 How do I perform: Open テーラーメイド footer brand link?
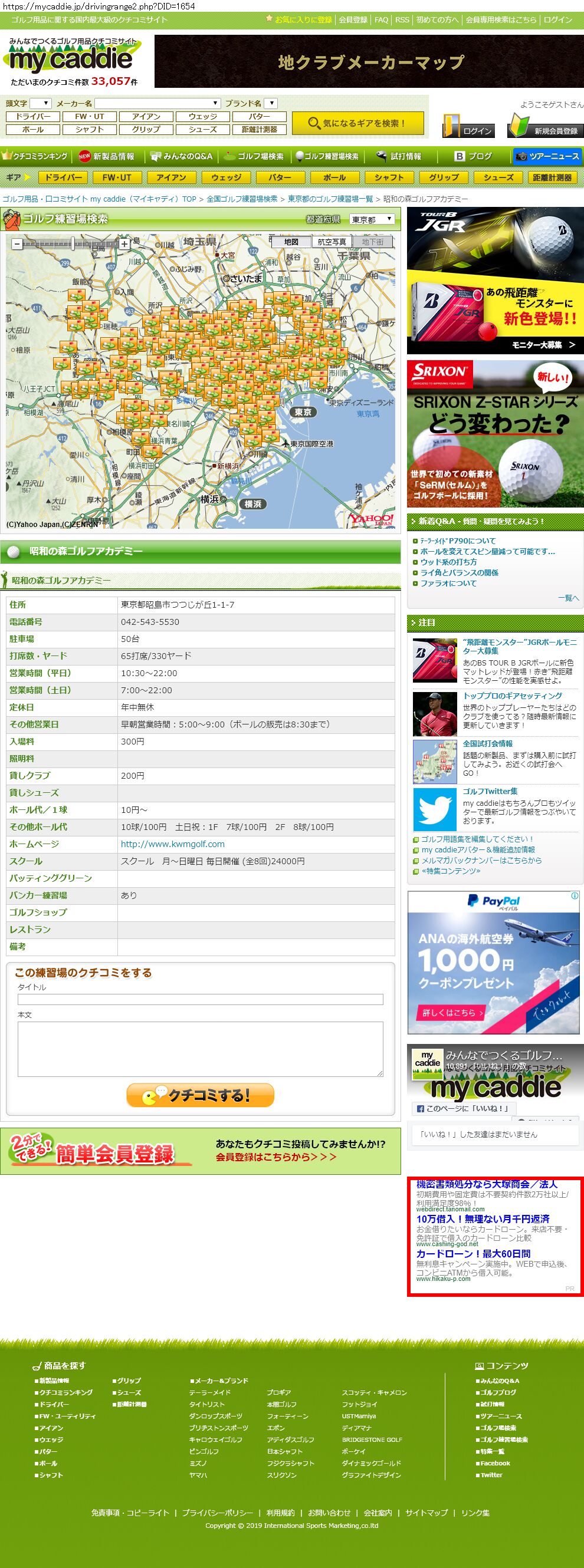tap(209, 1392)
